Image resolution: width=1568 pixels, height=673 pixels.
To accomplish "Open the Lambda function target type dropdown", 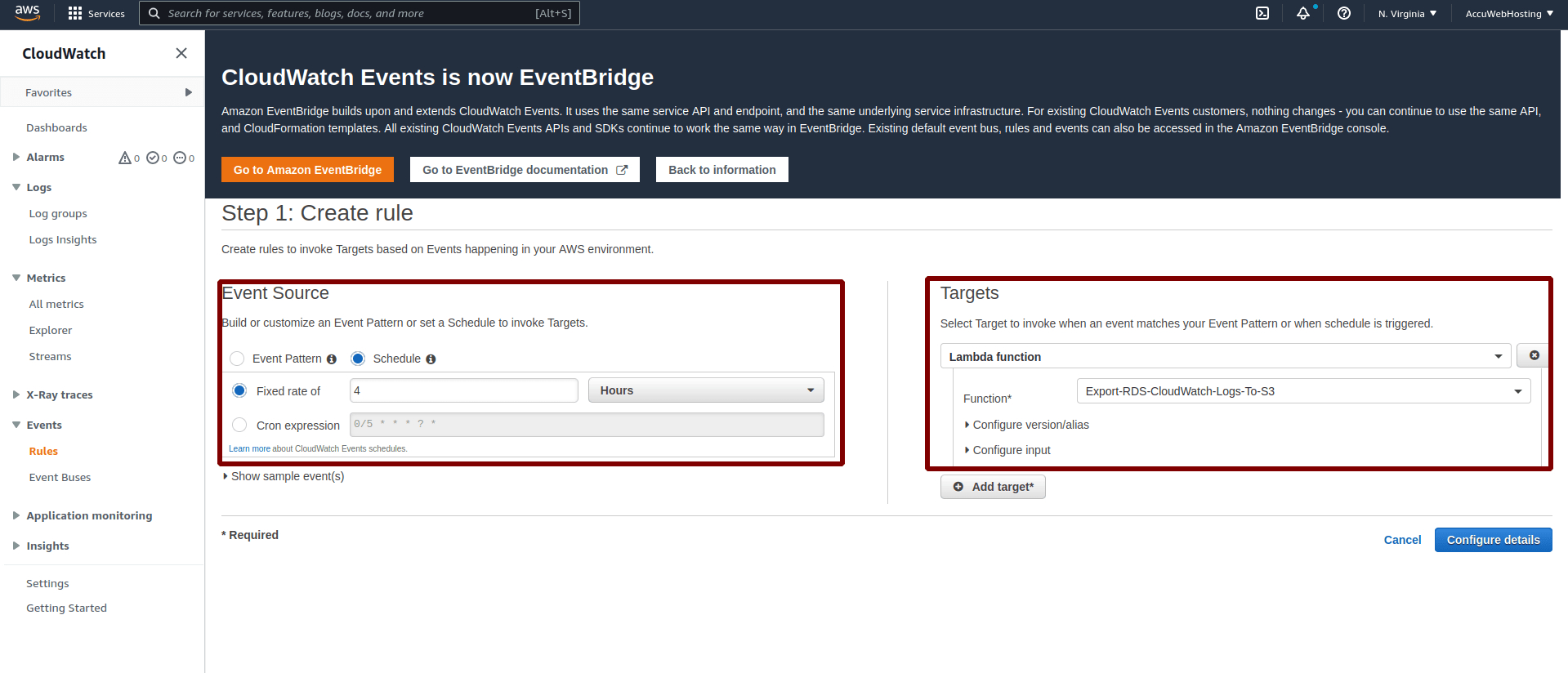I will tap(1226, 356).
